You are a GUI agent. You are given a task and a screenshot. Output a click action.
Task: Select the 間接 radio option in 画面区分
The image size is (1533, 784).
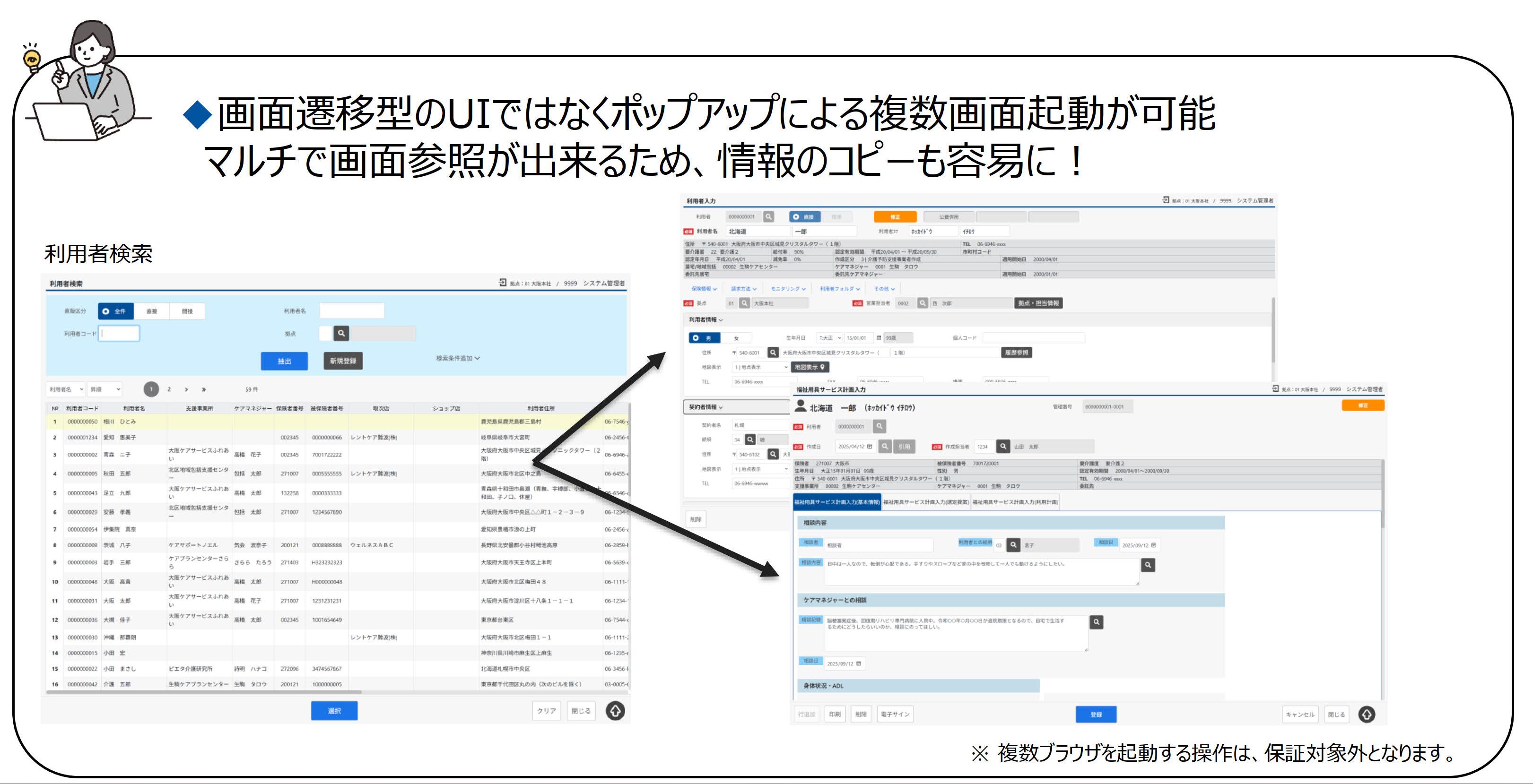(x=187, y=311)
